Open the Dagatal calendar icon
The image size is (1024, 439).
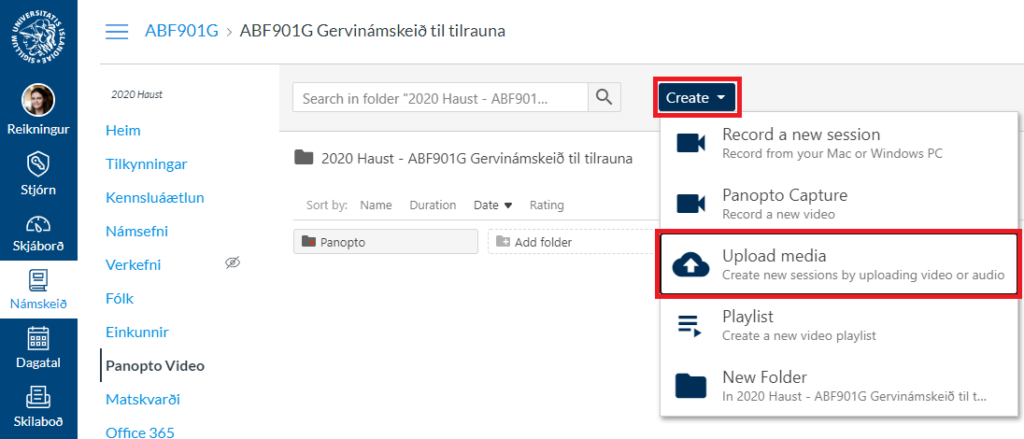pos(39,339)
